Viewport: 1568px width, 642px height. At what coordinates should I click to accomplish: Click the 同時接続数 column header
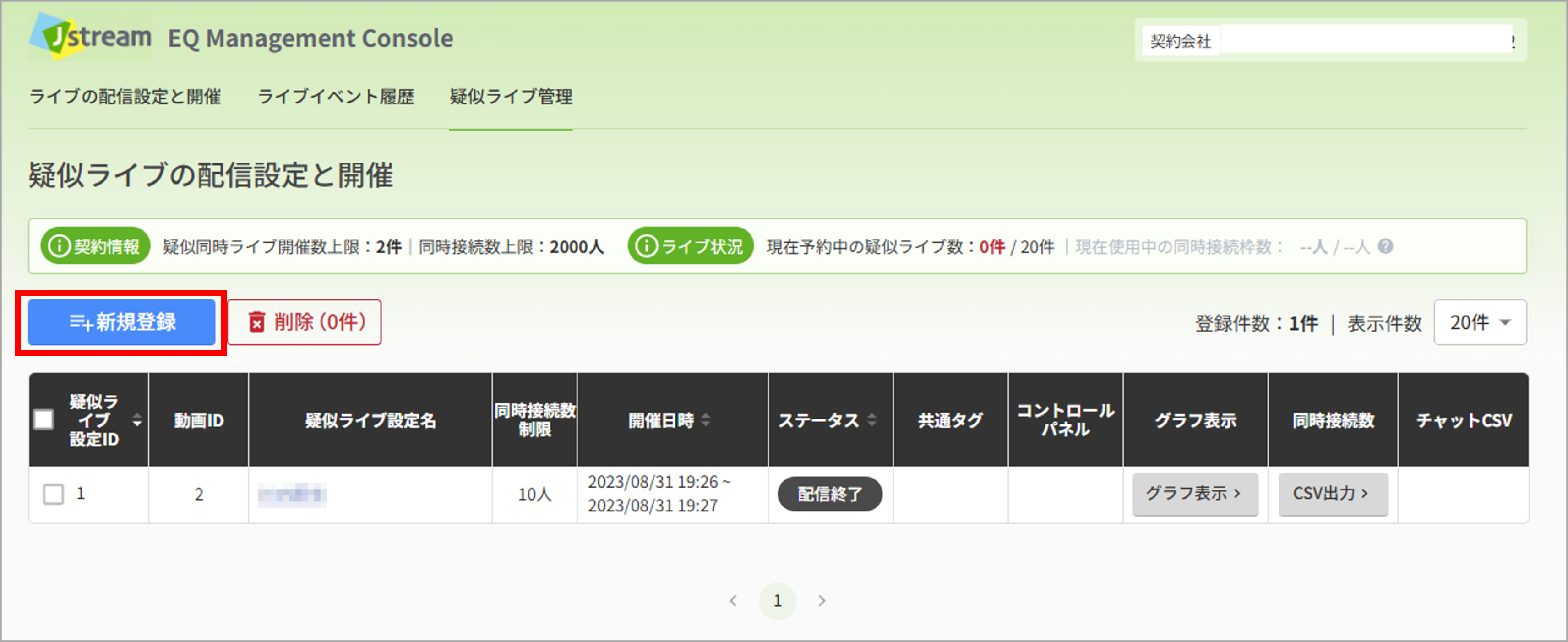click(x=1333, y=420)
